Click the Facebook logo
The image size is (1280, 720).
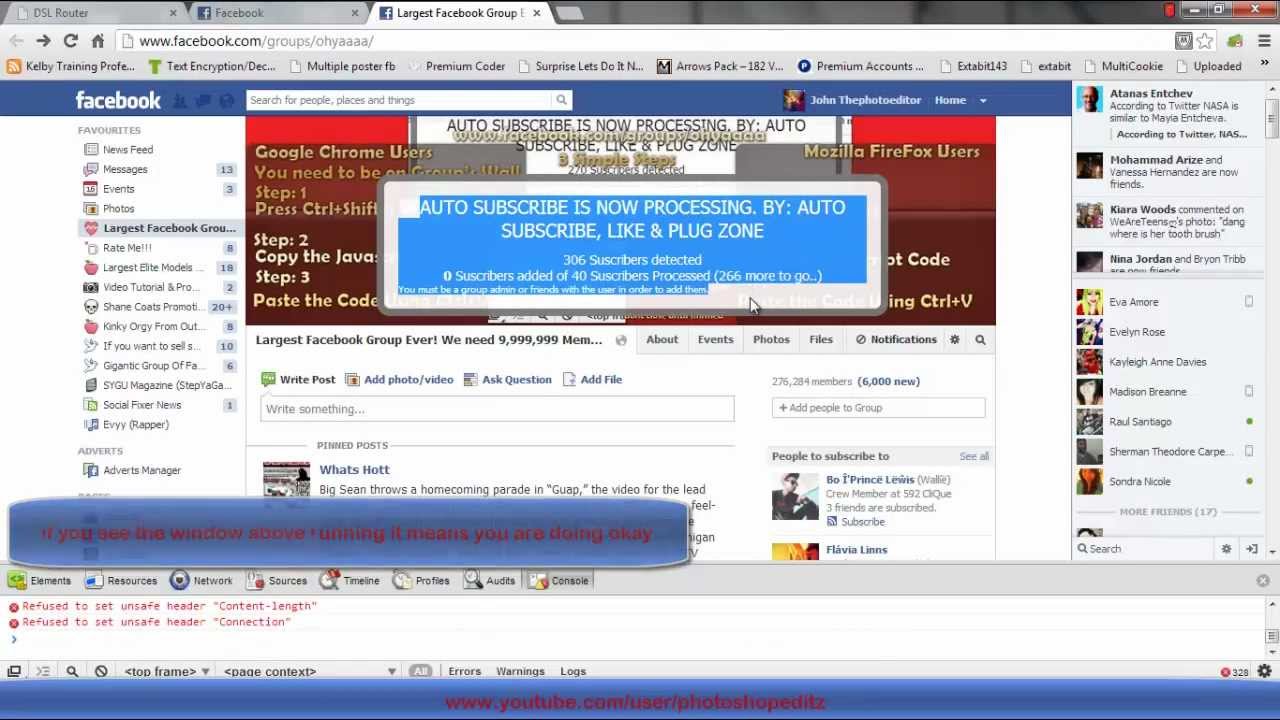(x=118, y=100)
